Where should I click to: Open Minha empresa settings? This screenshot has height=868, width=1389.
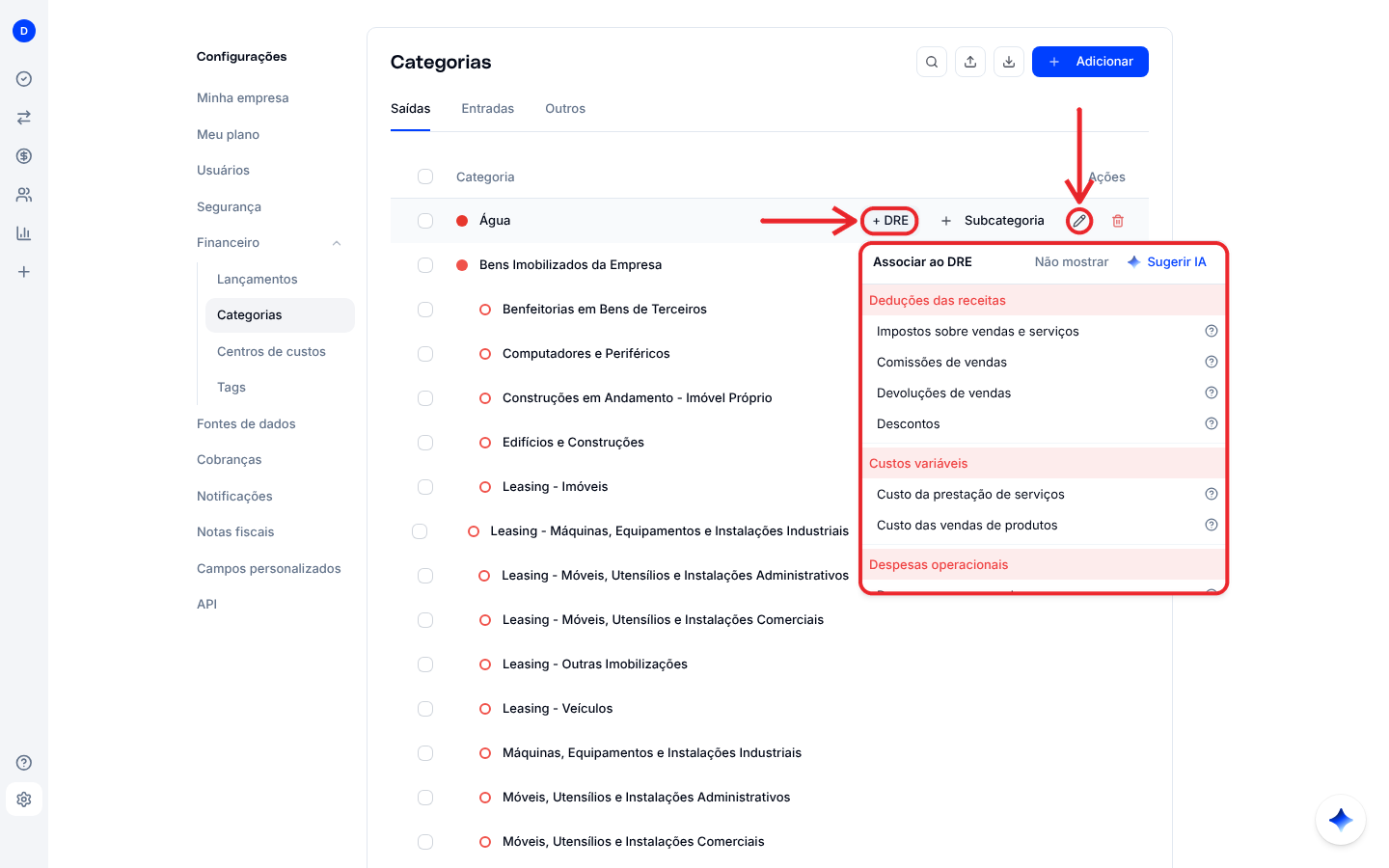coord(243,98)
